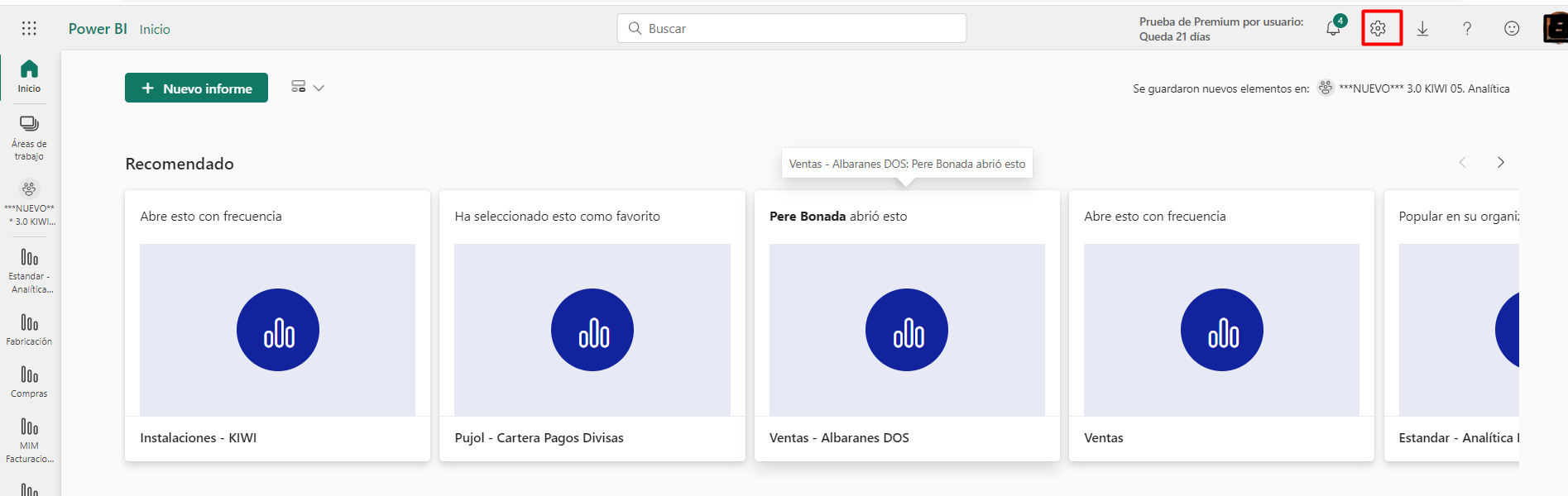Open the layout view dropdown
The image size is (1568, 496).
pyautogui.click(x=308, y=87)
